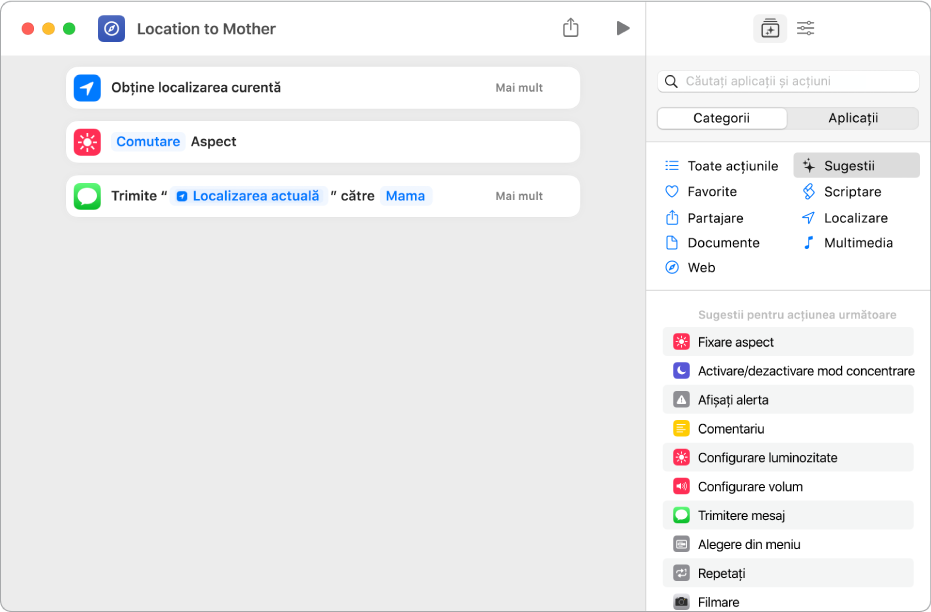Click the Fixare aspect suggestion icon
931x612 pixels.
(681, 342)
